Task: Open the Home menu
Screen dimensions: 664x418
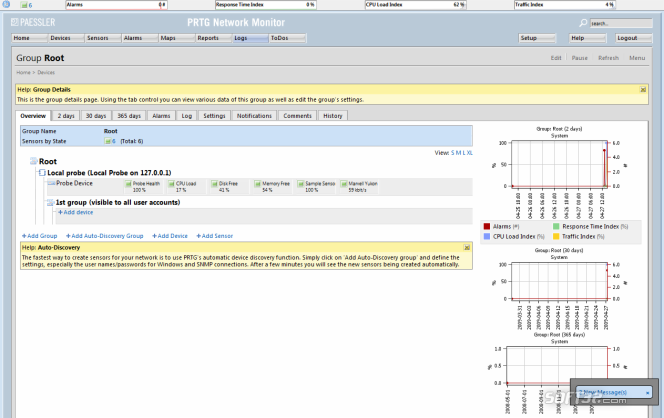Action: (29, 38)
